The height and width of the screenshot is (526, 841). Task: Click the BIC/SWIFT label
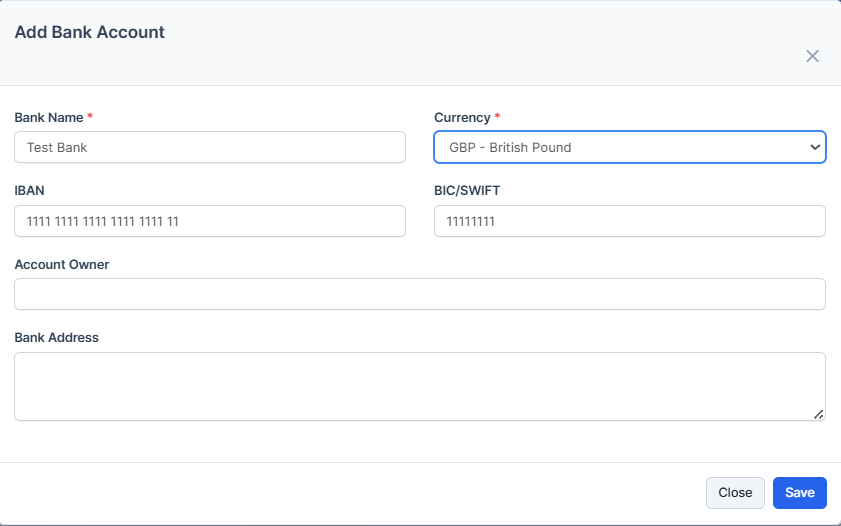point(467,190)
